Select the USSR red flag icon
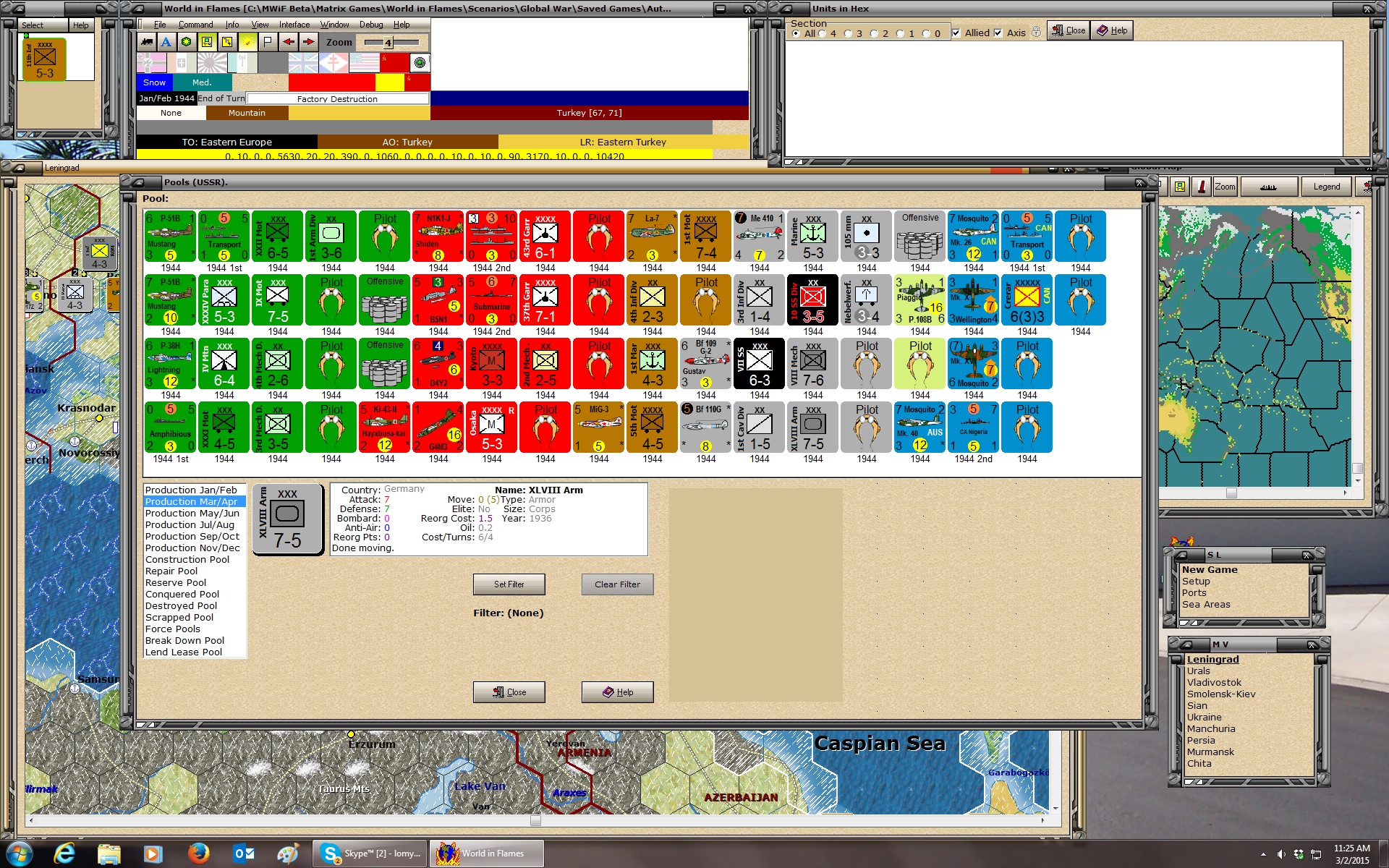Viewport: 1389px width, 868px height. click(x=394, y=63)
